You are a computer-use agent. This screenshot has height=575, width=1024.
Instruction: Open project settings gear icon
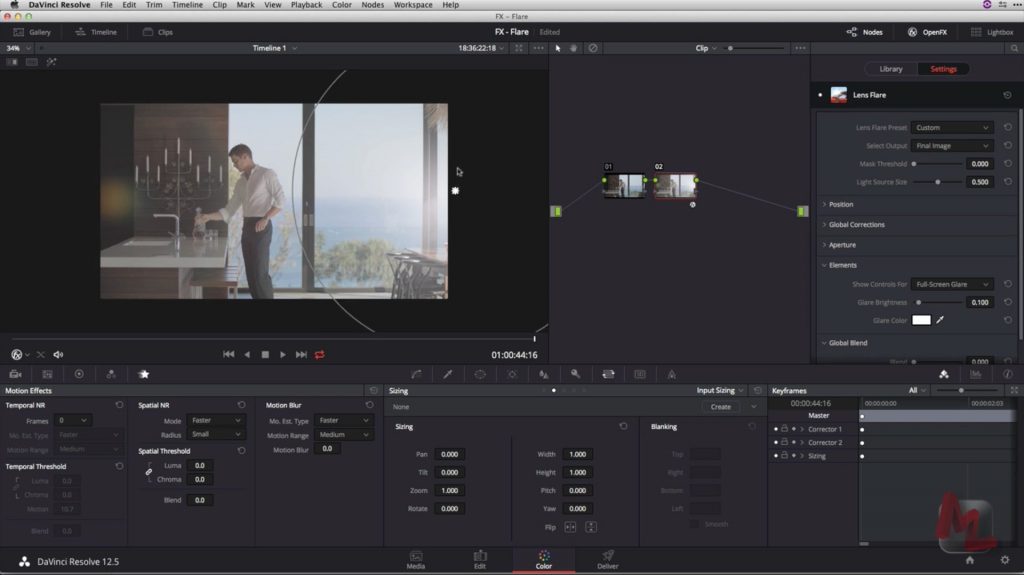coord(1004,560)
